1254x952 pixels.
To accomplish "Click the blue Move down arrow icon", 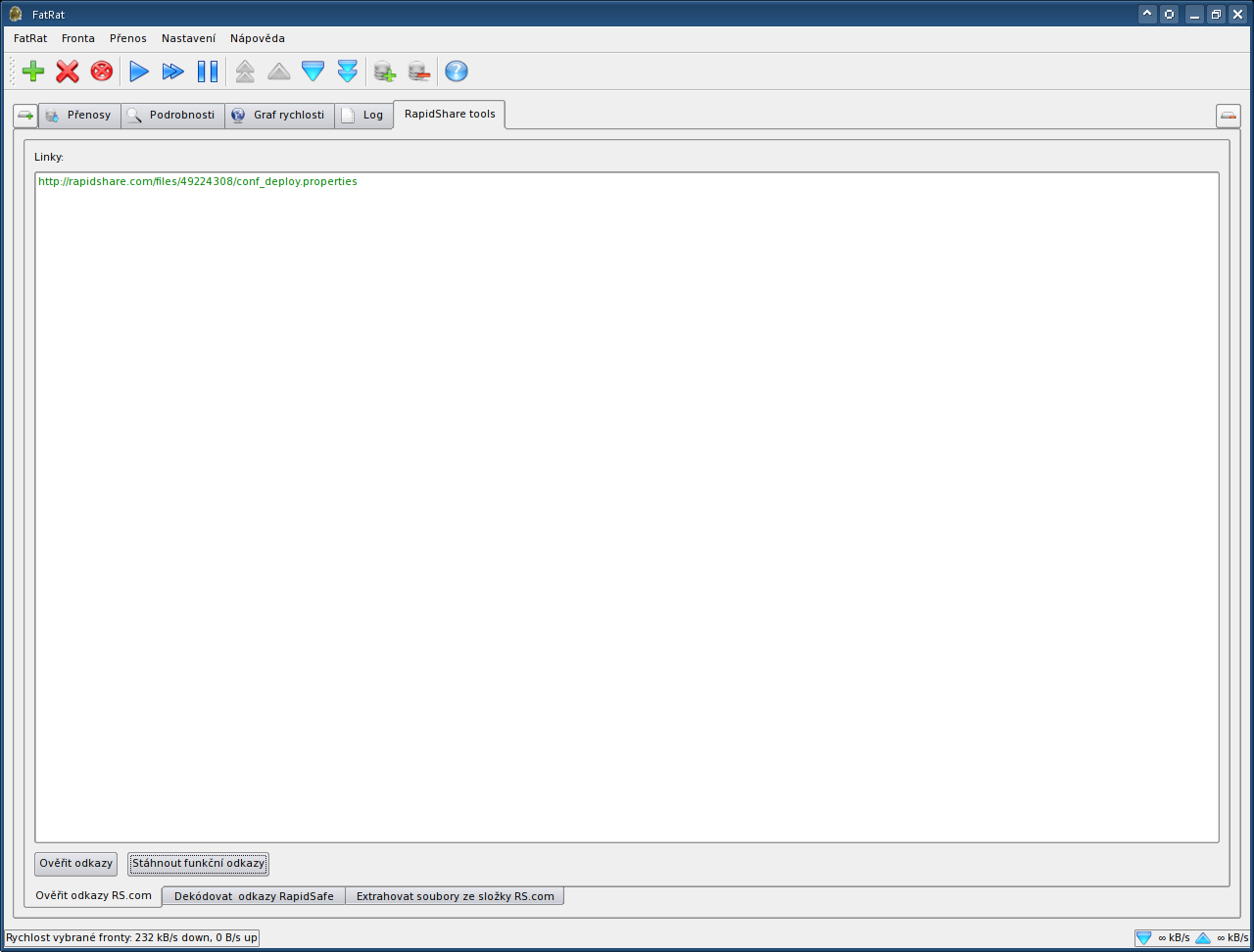I will click(x=313, y=71).
